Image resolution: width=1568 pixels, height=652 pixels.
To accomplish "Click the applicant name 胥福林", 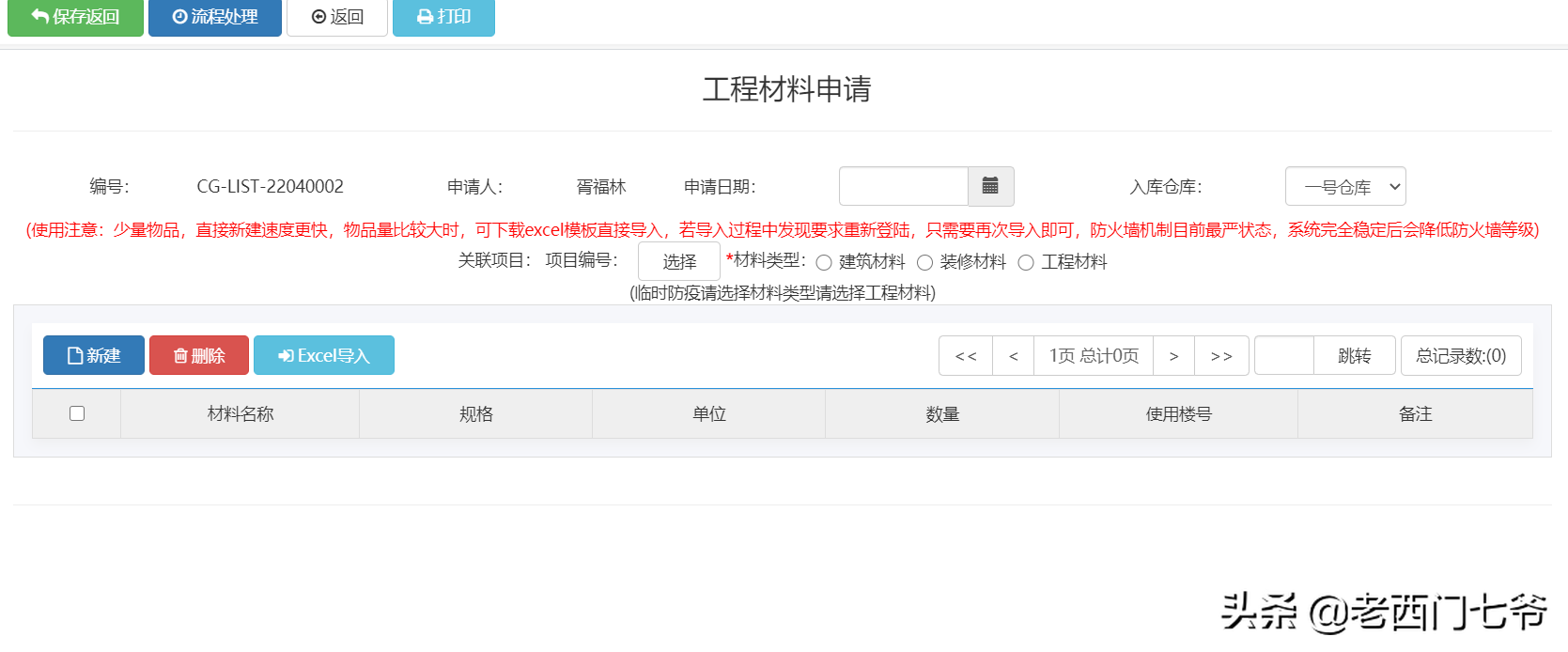I will click(601, 186).
